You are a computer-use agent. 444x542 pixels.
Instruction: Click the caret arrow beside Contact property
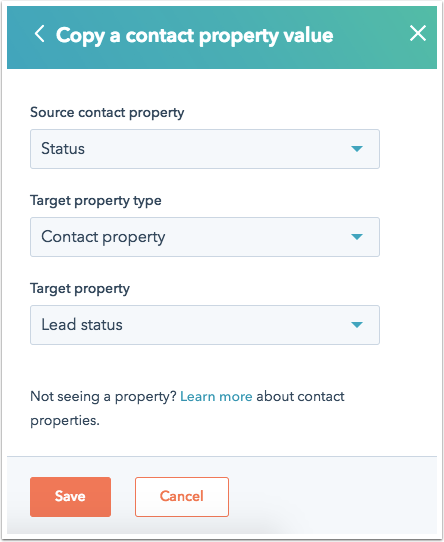coord(357,237)
